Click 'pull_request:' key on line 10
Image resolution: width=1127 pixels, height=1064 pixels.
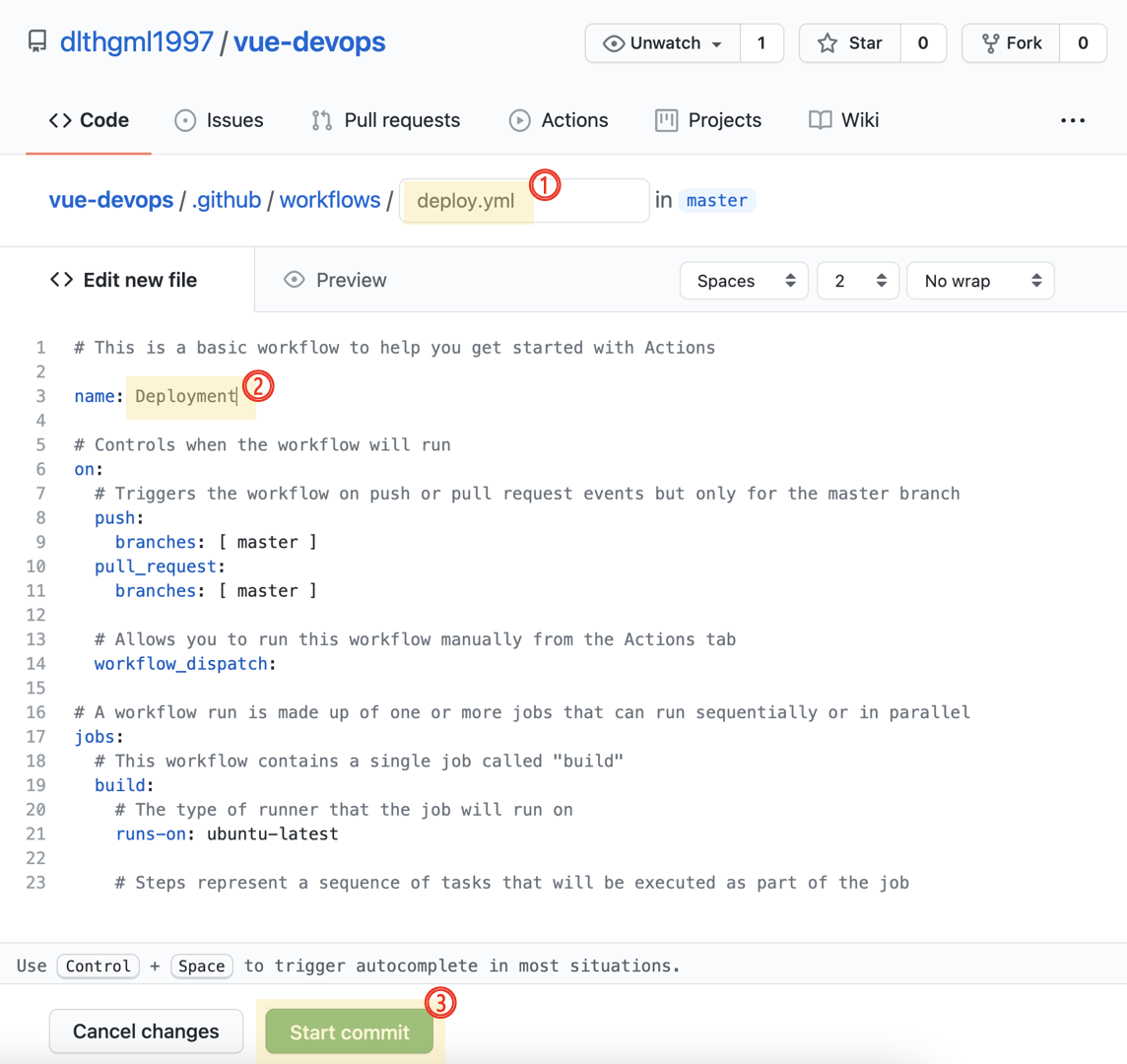pos(160,566)
